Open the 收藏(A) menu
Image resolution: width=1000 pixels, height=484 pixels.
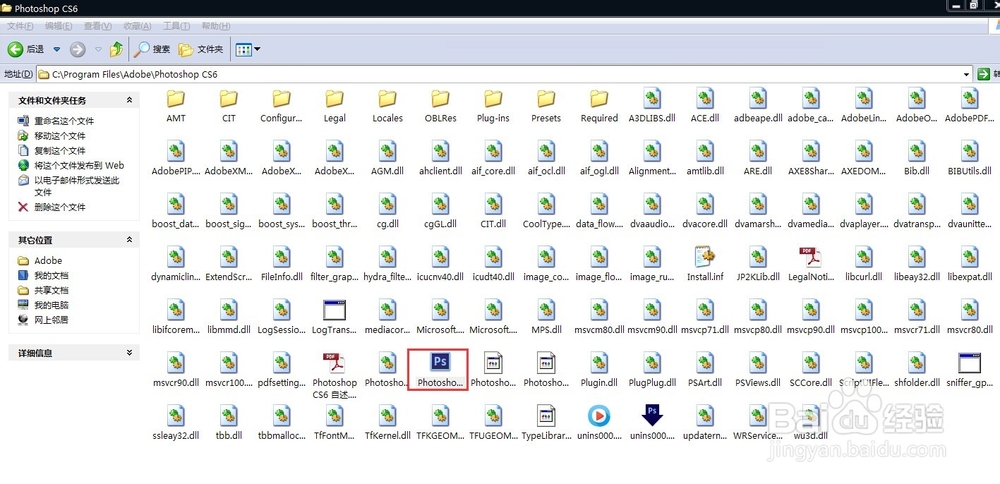(x=137, y=26)
